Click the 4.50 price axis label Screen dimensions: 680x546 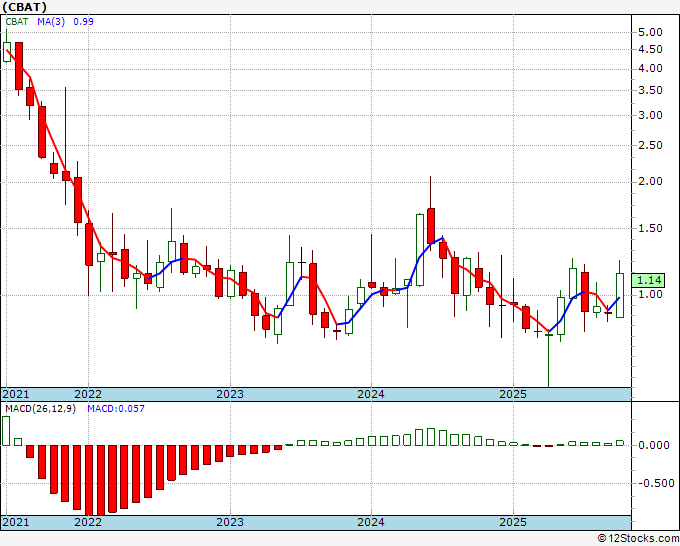(650, 49)
